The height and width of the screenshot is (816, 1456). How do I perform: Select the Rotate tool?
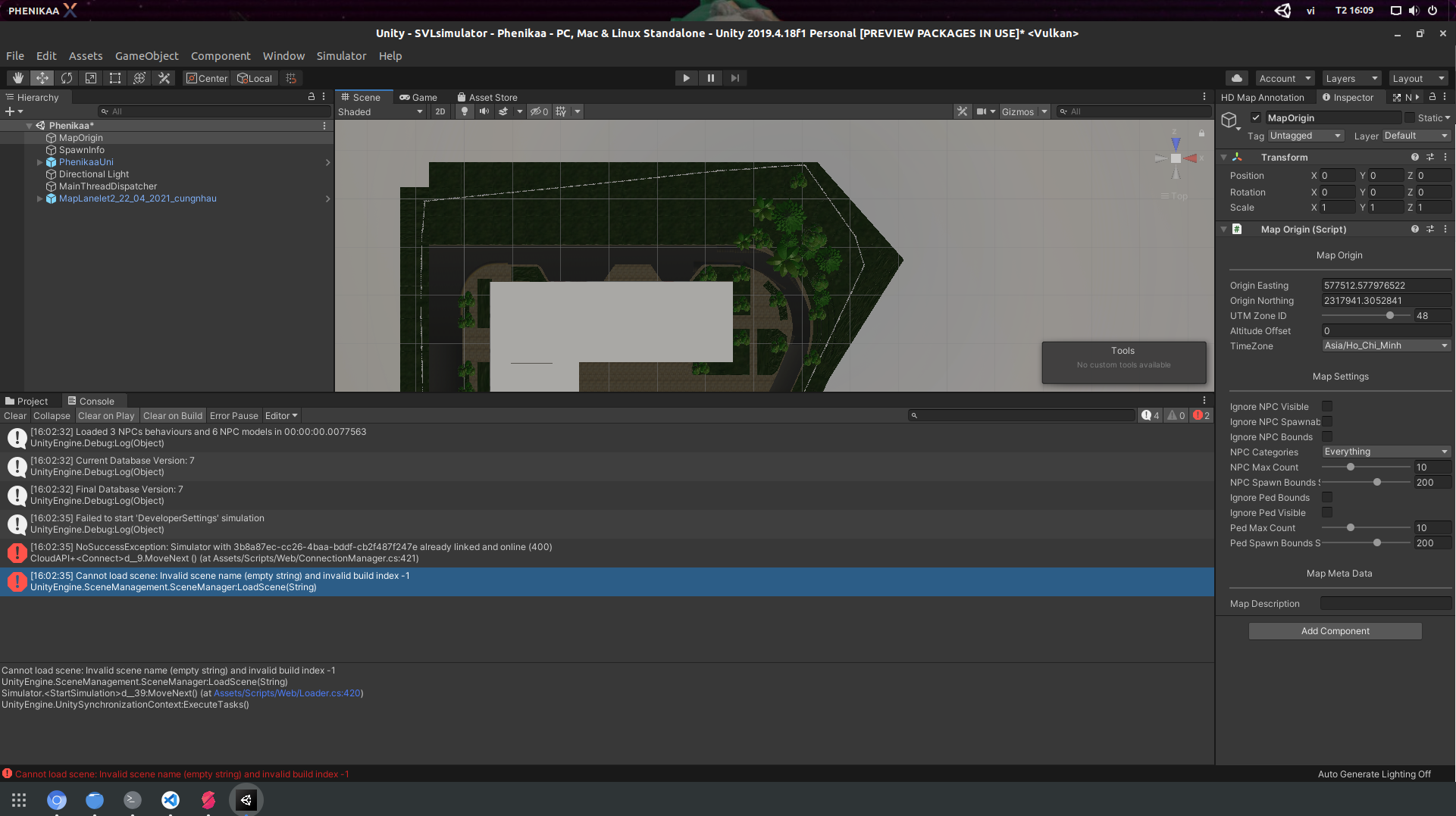click(x=67, y=78)
